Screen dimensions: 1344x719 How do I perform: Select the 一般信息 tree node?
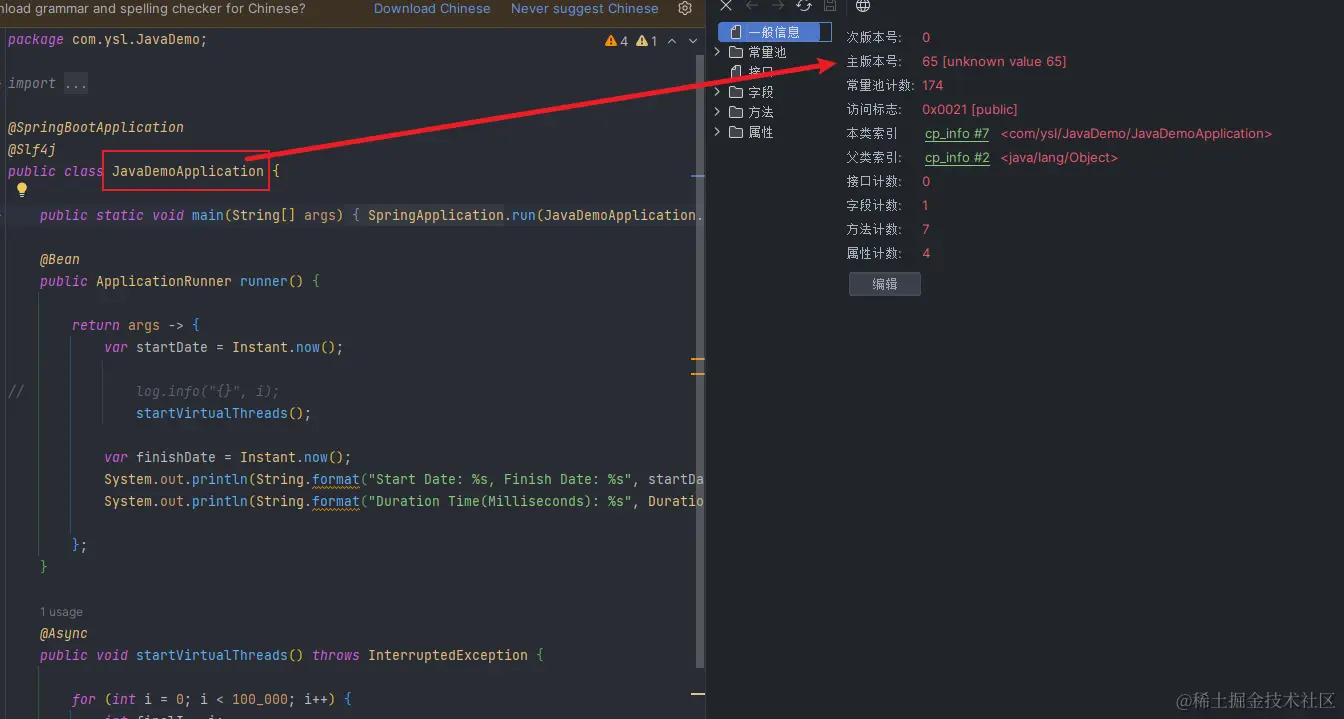point(775,32)
